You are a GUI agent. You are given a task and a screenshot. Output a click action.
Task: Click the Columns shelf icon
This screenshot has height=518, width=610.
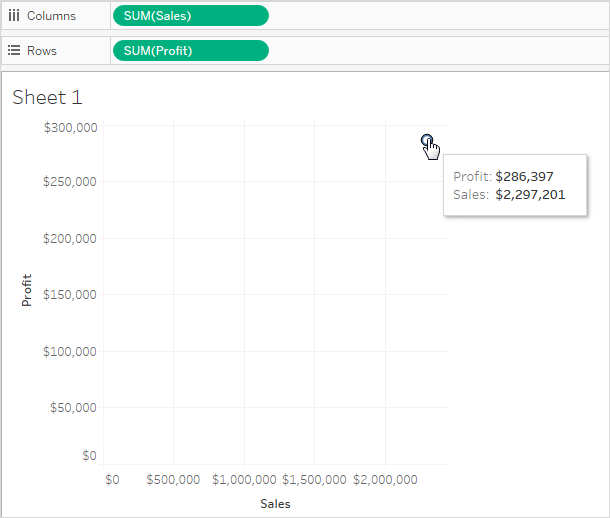pyautogui.click(x=14, y=16)
